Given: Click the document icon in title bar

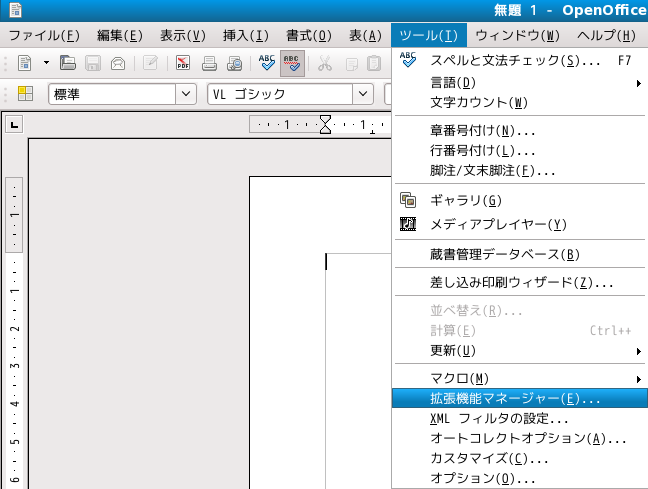Looking at the screenshot, I should click(15, 10).
